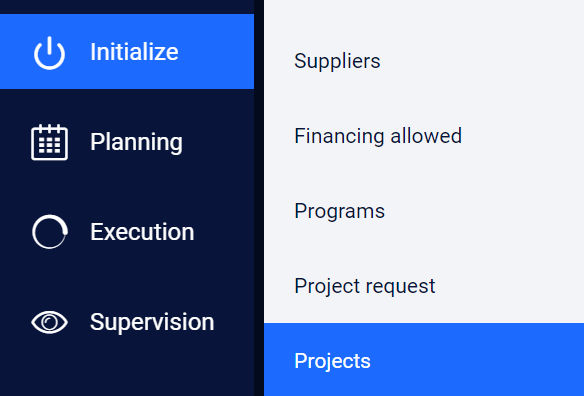Viewport: 584px width, 396px height.
Task: Click the blue highlighted Initialize row background
Action: pos(127,51)
